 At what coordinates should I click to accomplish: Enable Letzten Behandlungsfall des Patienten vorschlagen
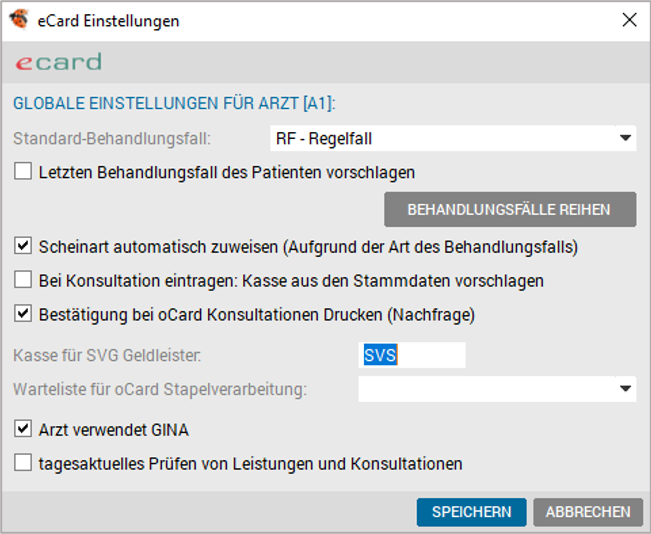click(x=23, y=171)
